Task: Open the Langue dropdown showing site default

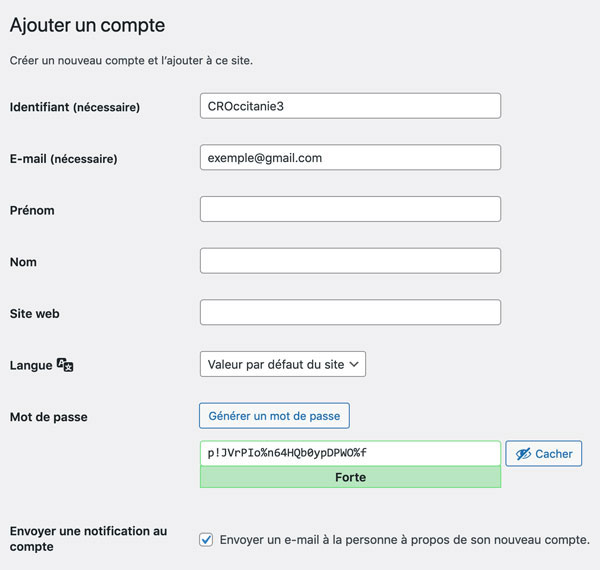Action: click(x=283, y=364)
